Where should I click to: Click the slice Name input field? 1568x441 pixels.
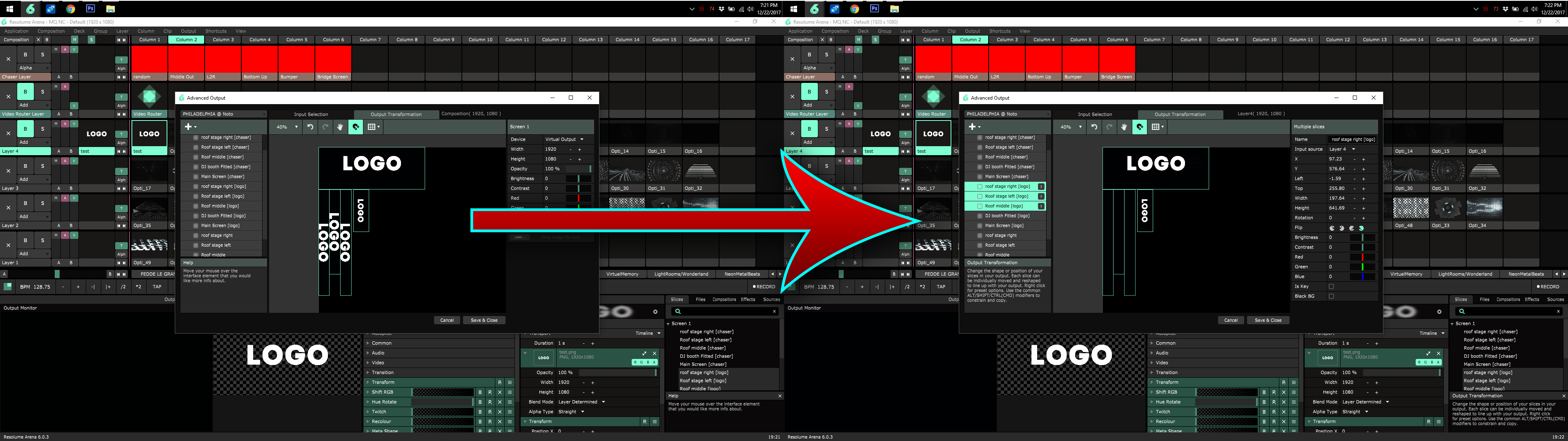tap(1352, 140)
